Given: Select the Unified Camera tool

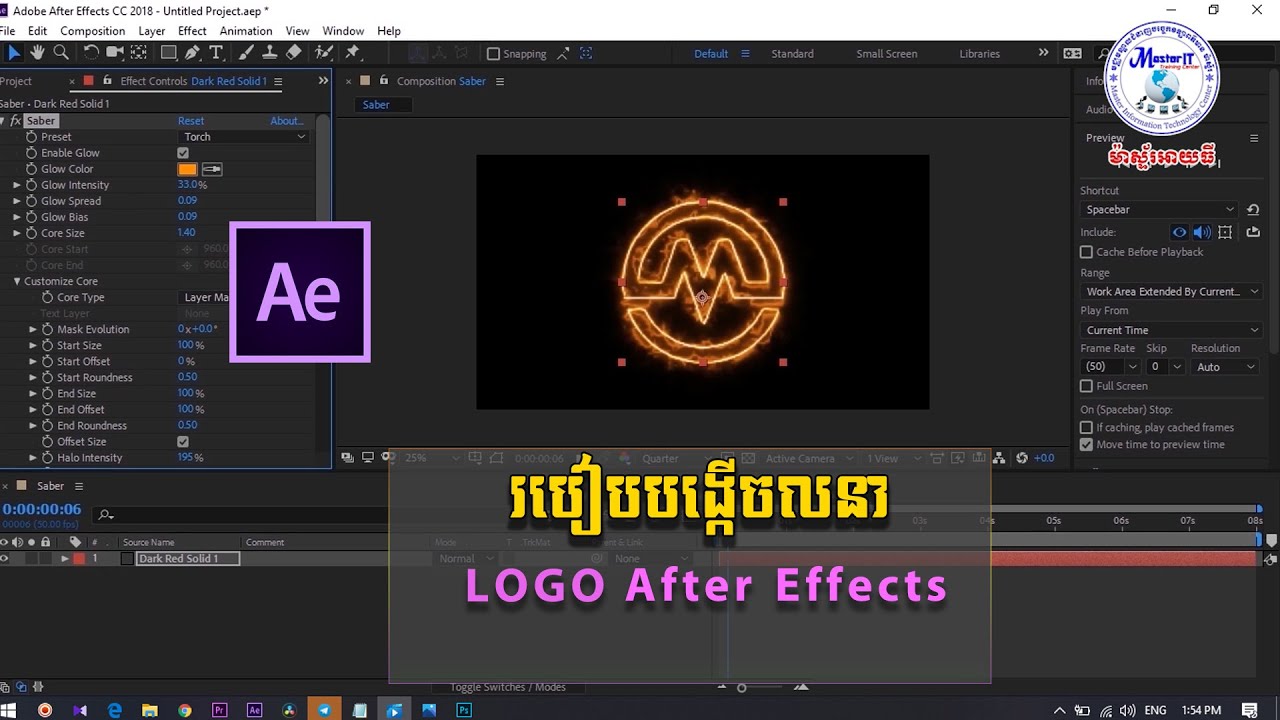Looking at the screenshot, I should click(x=115, y=53).
